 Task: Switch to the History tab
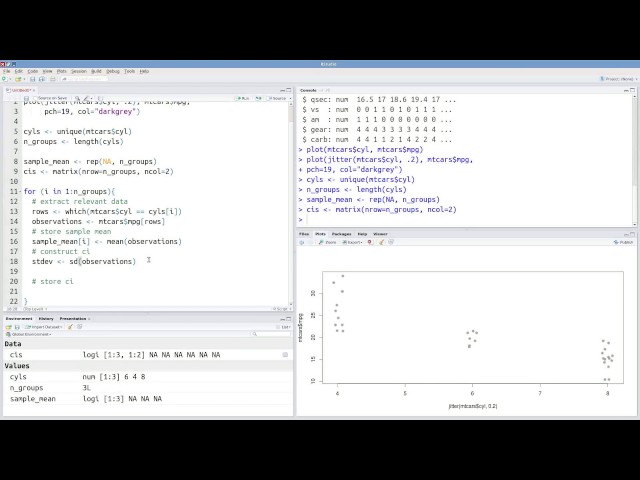(46, 319)
